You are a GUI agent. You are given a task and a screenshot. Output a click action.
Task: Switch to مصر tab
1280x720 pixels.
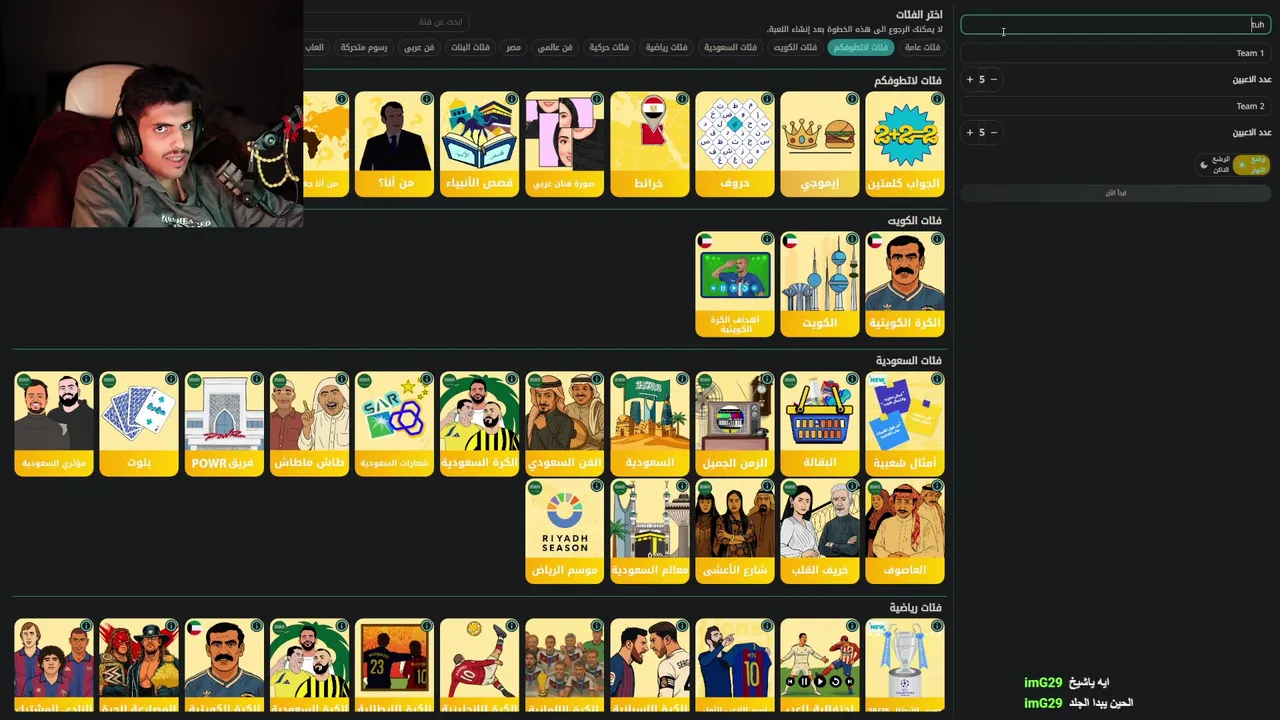tap(513, 47)
